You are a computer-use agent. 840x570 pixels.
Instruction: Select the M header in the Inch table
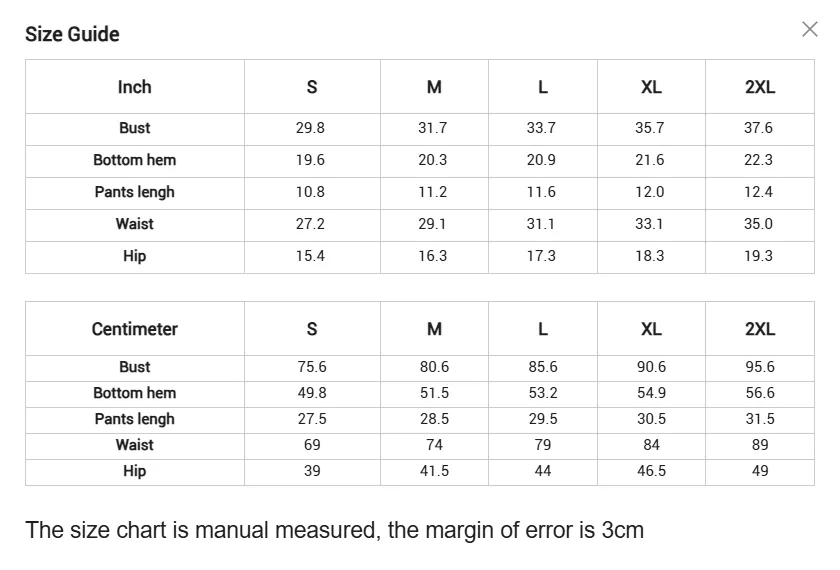point(434,87)
